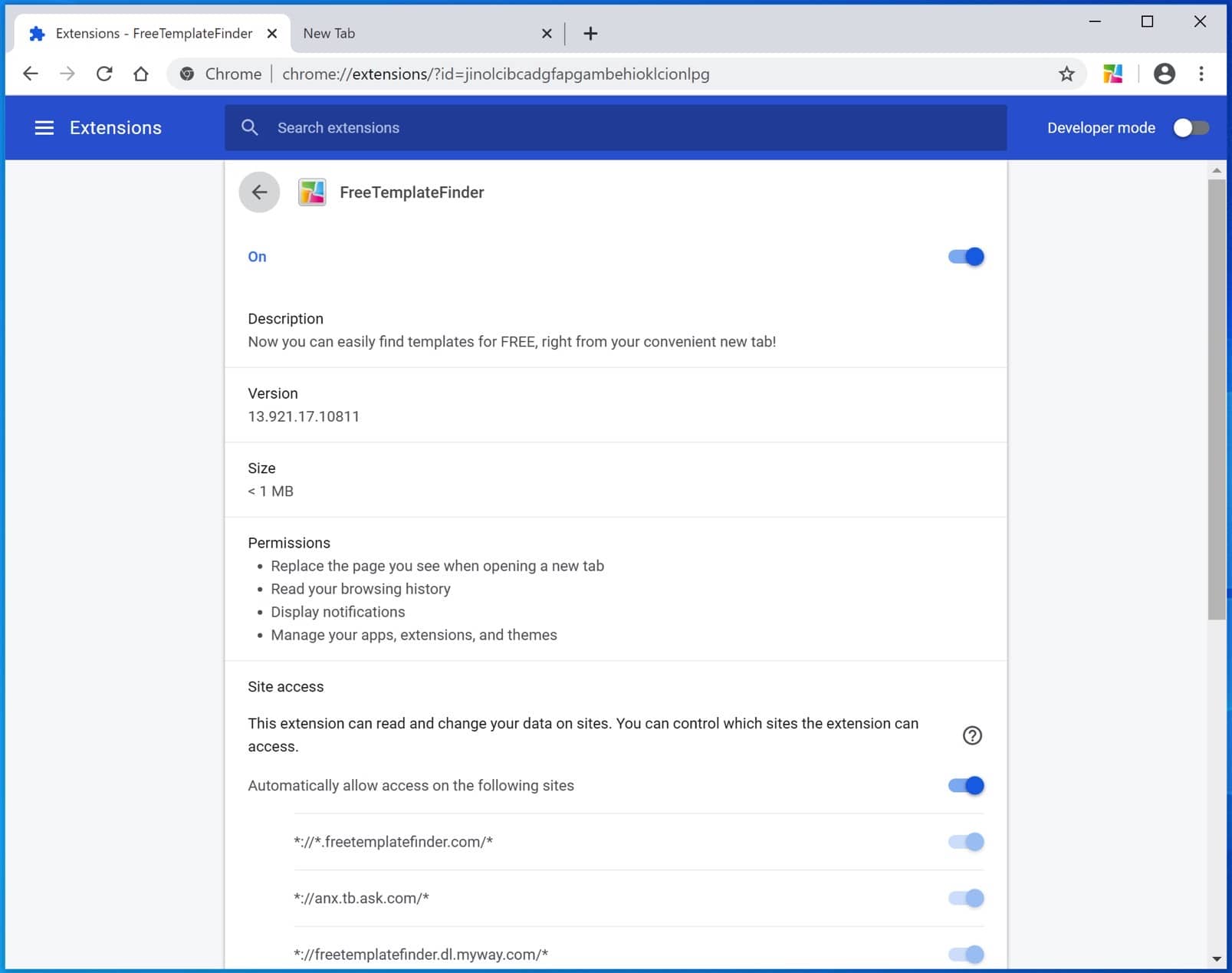Toggle access for anx.tb.ask.com
Screen dimensions: 1232x973
[x=966, y=898]
